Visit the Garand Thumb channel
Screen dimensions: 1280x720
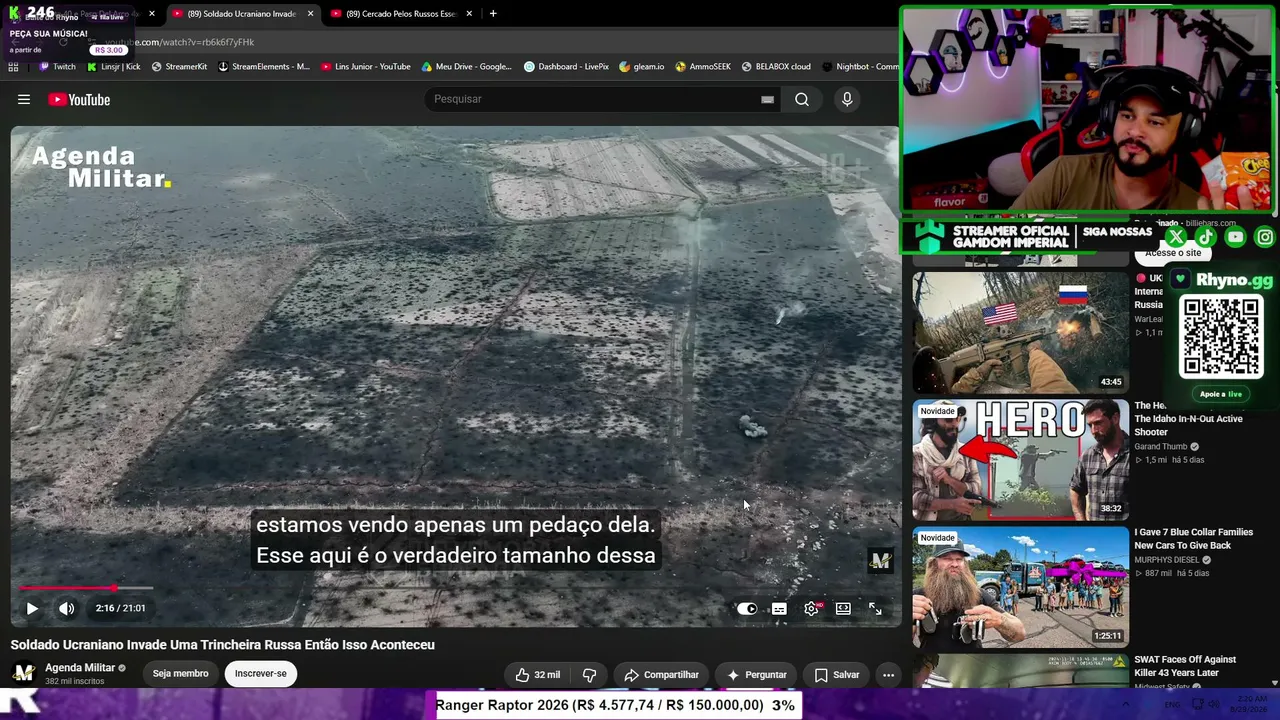point(1160,446)
